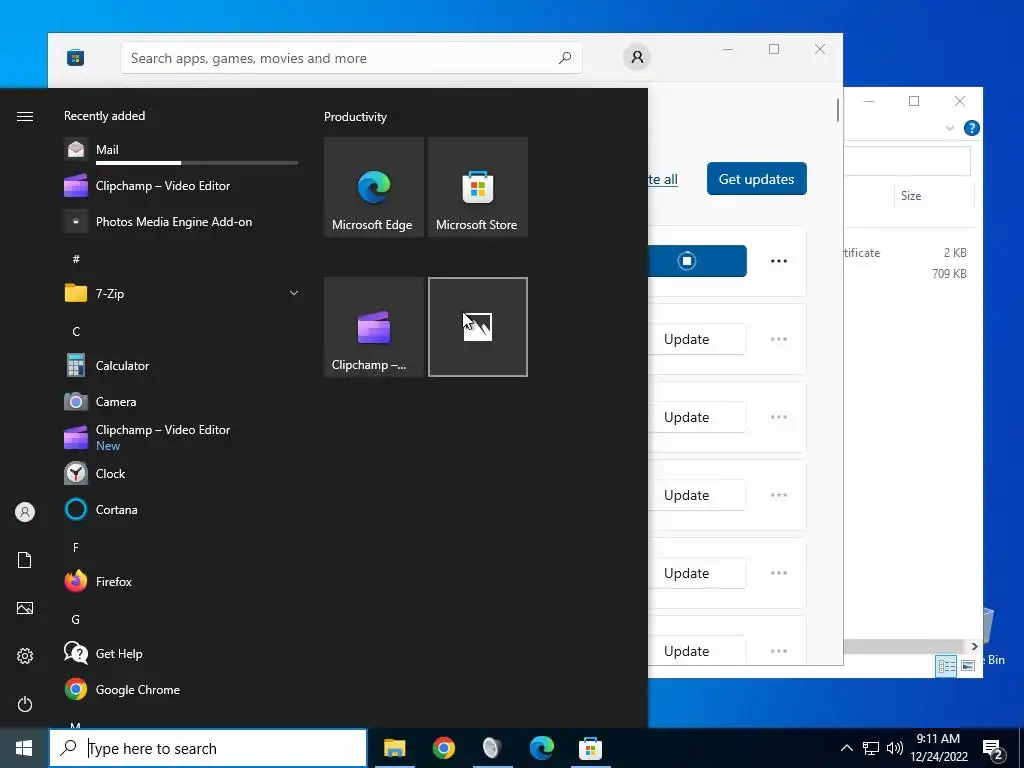This screenshot has height=768, width=1024.
Task: Open the Clock app
Action: [x=181, y=473]
